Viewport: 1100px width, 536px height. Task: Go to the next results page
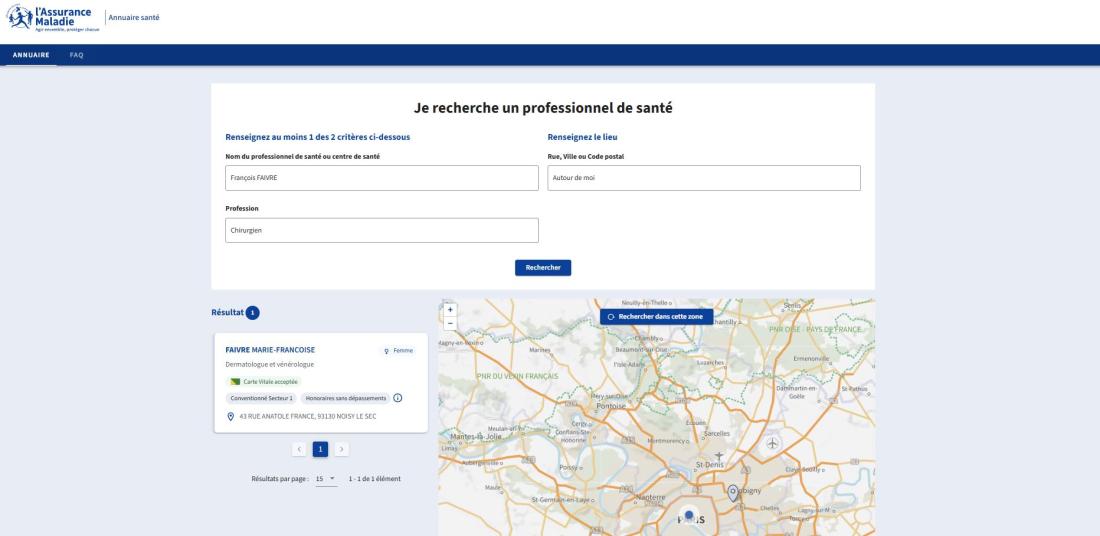(x=341, y=450)
